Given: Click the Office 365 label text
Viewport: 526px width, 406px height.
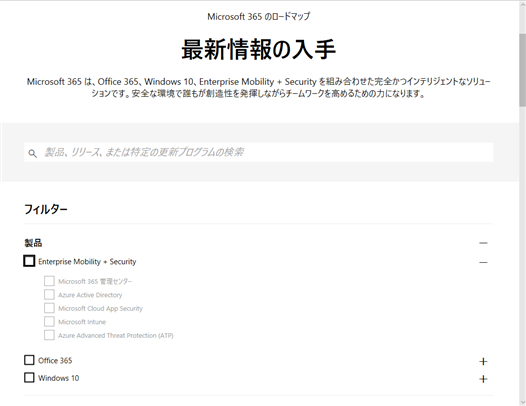Looking at the screenshot, I should [x=55, y=360].
